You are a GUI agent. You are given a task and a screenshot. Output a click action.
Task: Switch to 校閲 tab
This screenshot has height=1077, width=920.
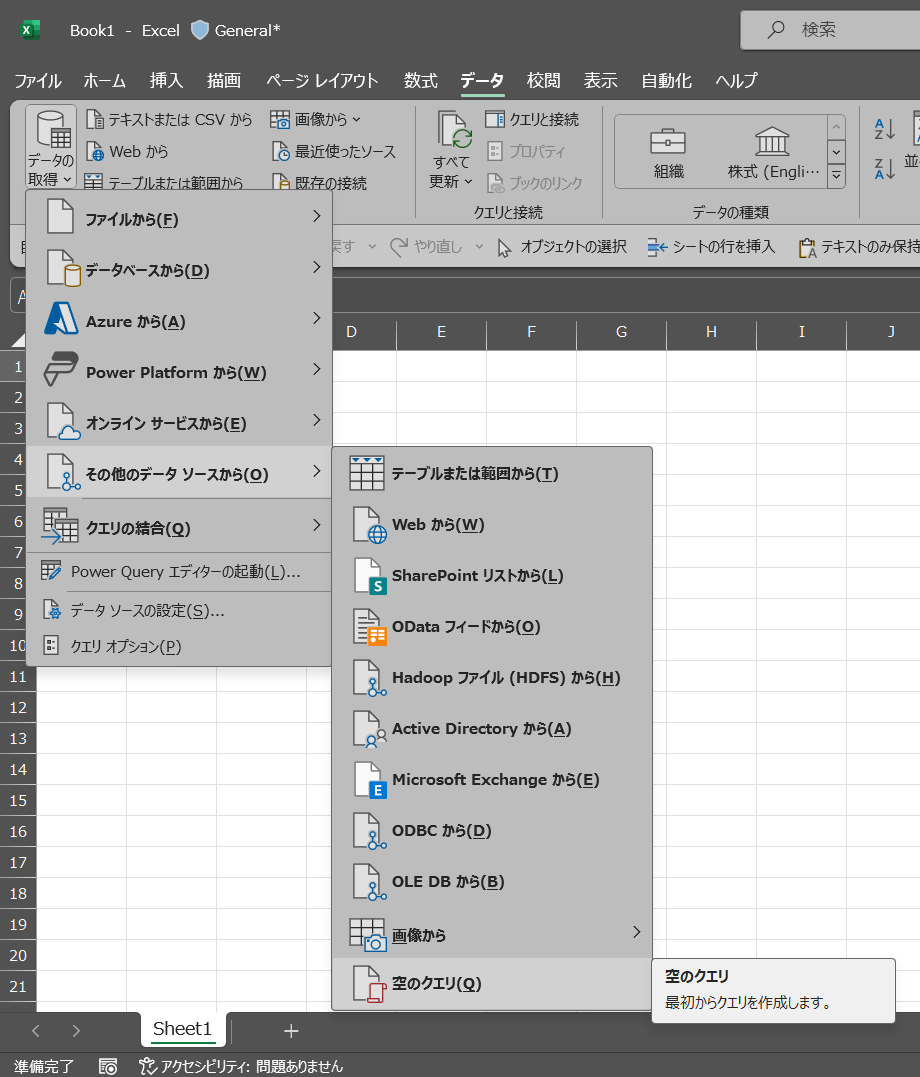[x=543, y=80]
